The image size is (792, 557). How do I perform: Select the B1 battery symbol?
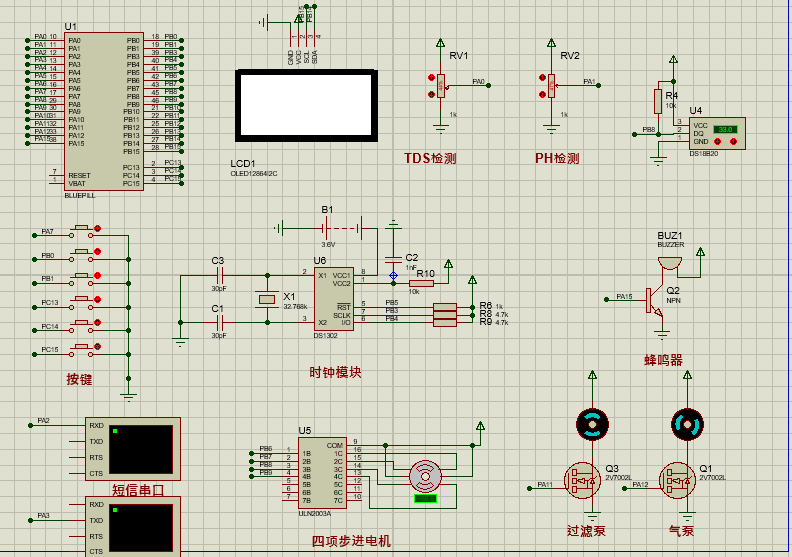click(342, 229)
